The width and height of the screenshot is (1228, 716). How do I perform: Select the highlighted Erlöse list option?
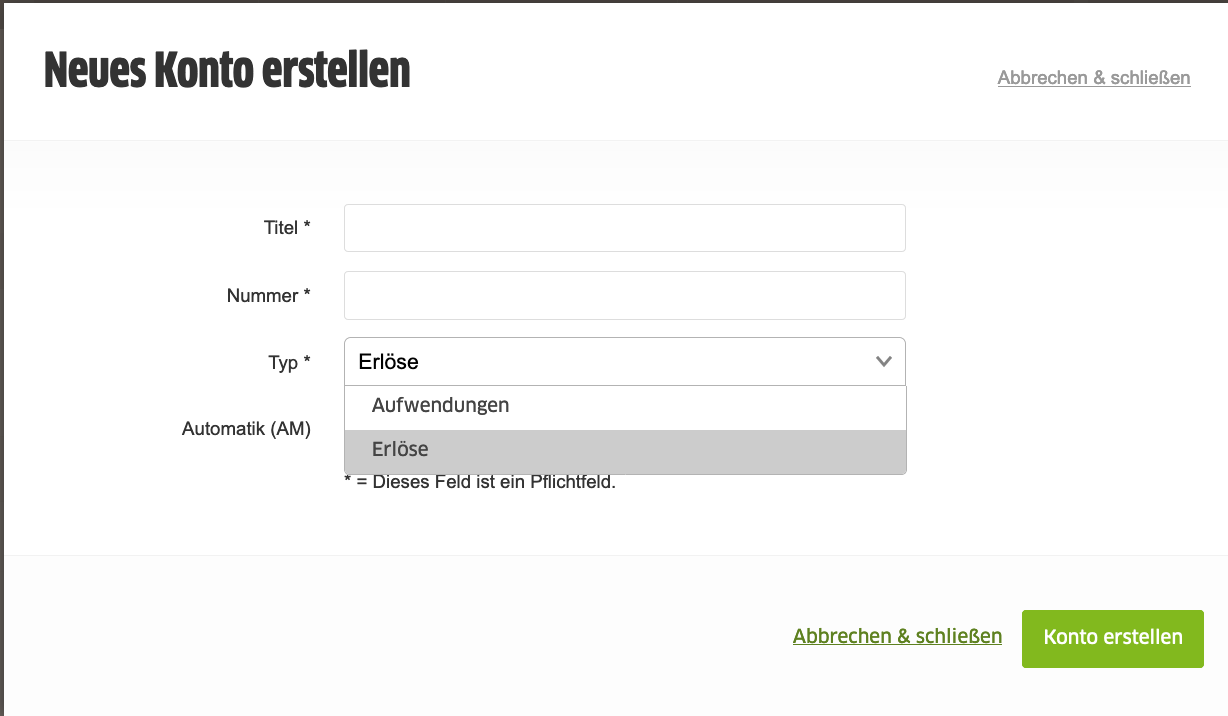(x=625, y=451)
